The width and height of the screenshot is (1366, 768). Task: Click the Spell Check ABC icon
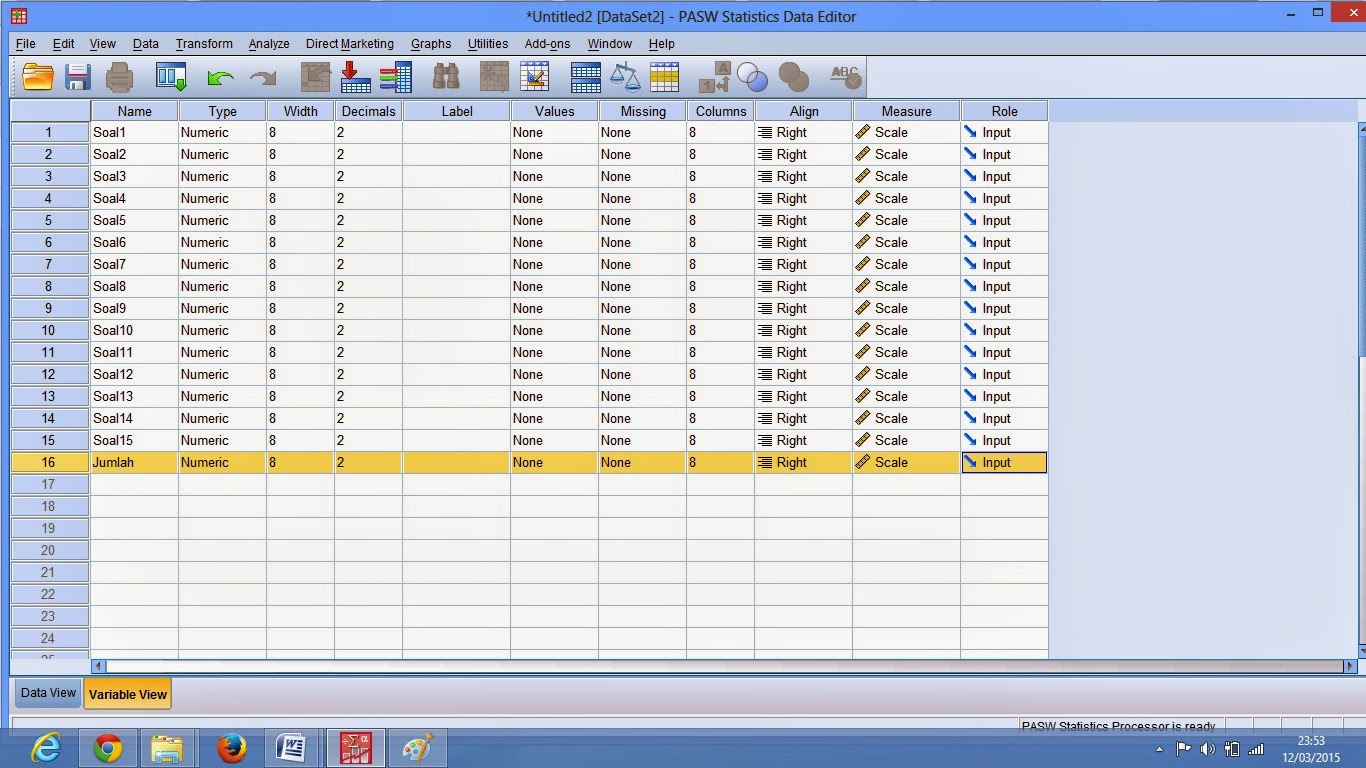click(845, 75)
